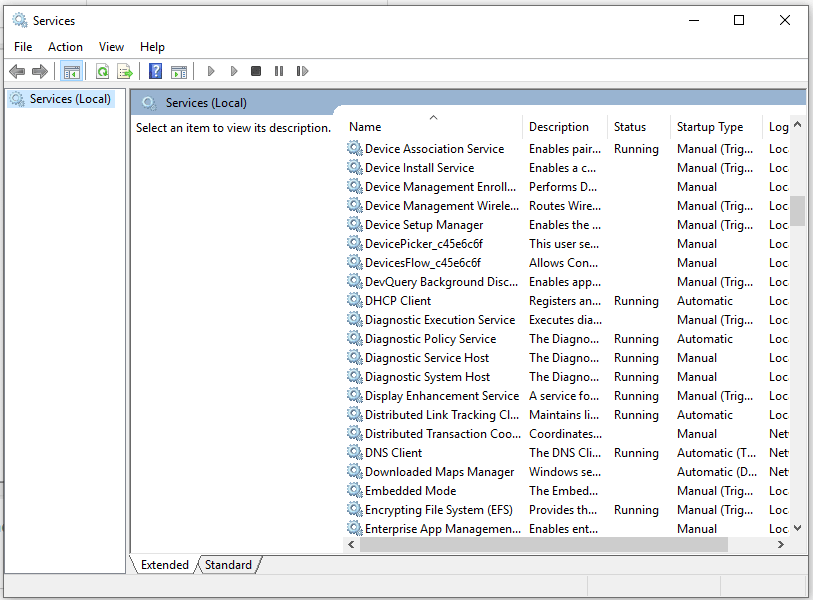Screen dimensions: 813x600
Task: Click gear icon beside DHCP Client
Action: [x=355, y=300]
